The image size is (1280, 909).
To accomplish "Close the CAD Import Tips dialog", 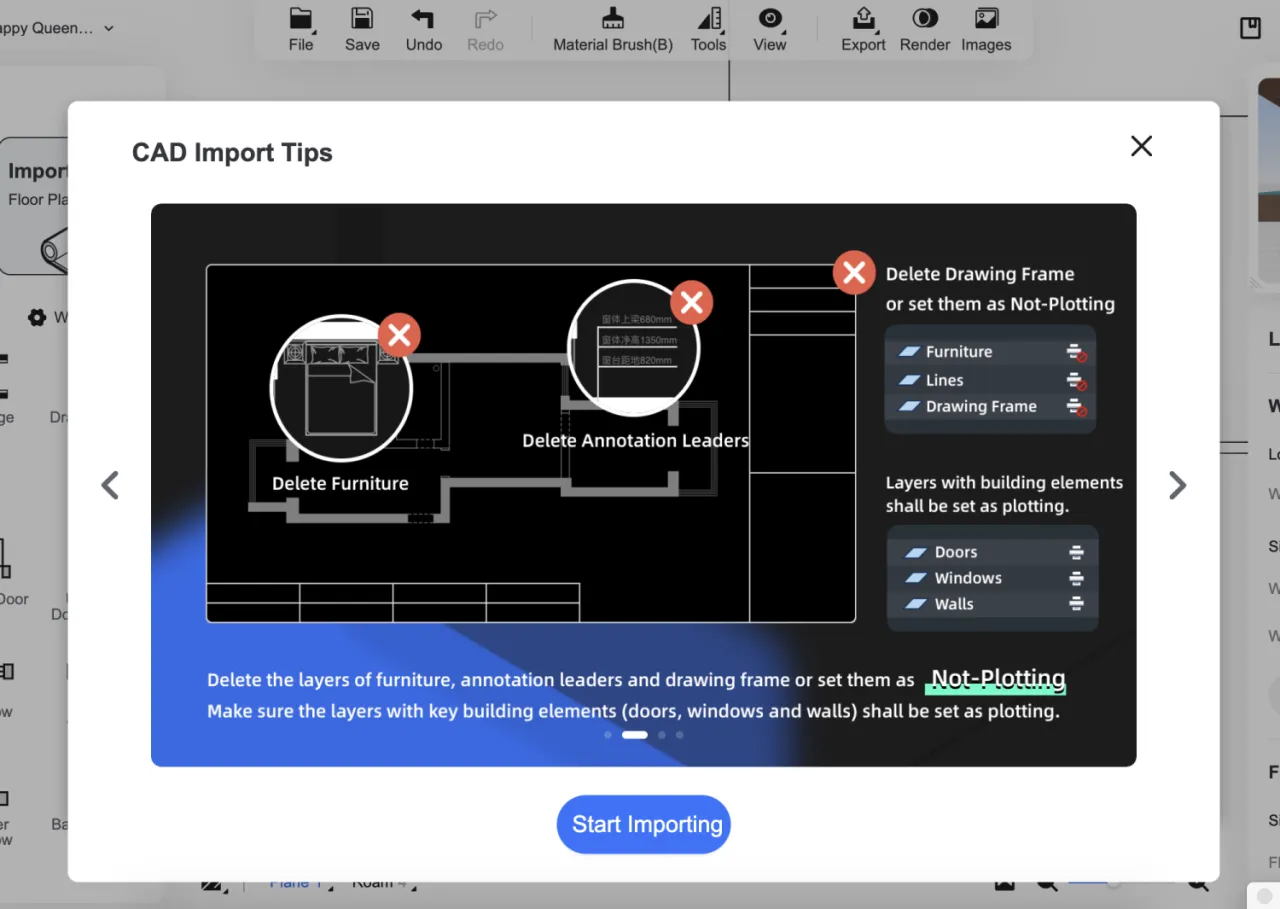I will (1141, 146).
